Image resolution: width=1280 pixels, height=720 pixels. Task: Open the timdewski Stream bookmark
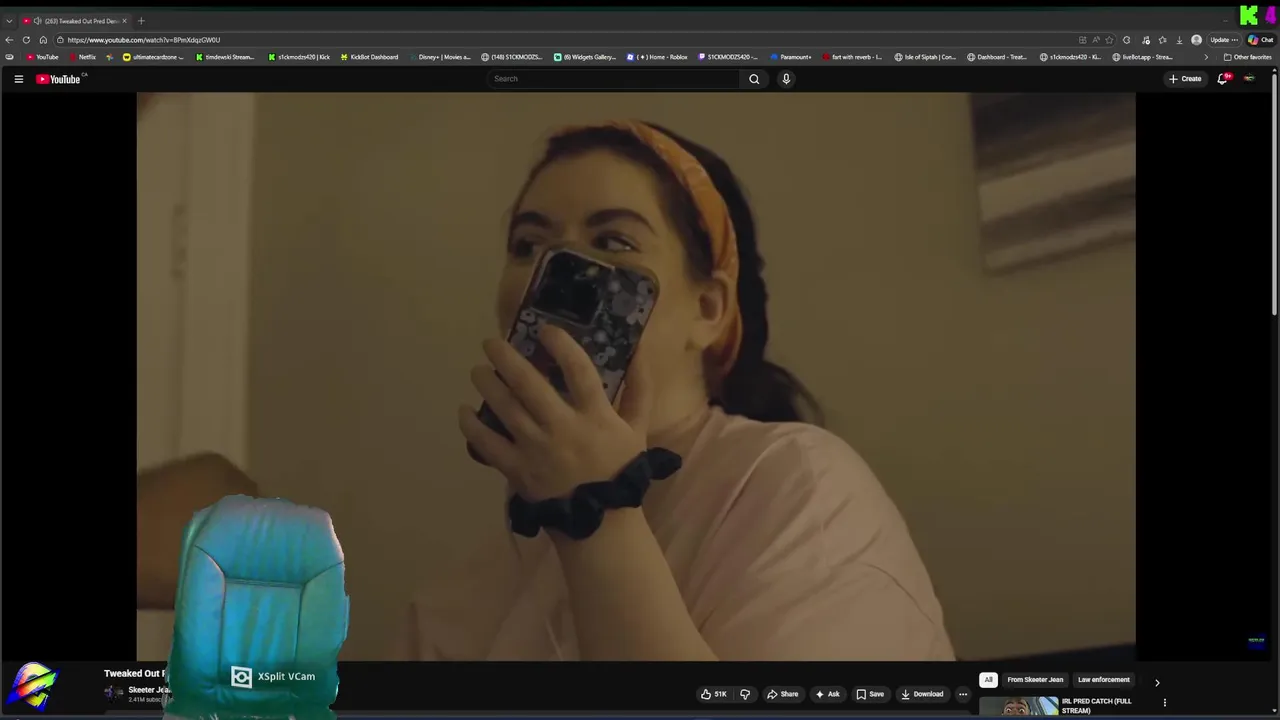225,57
